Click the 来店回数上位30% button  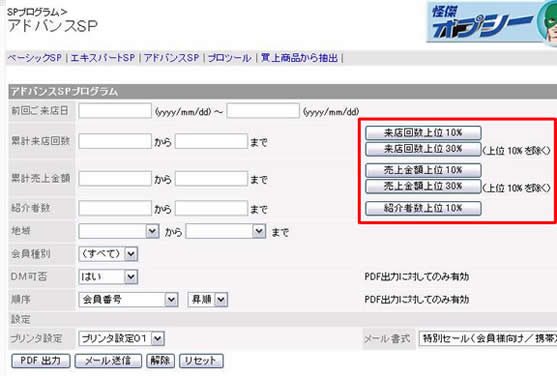coord(423,149)
